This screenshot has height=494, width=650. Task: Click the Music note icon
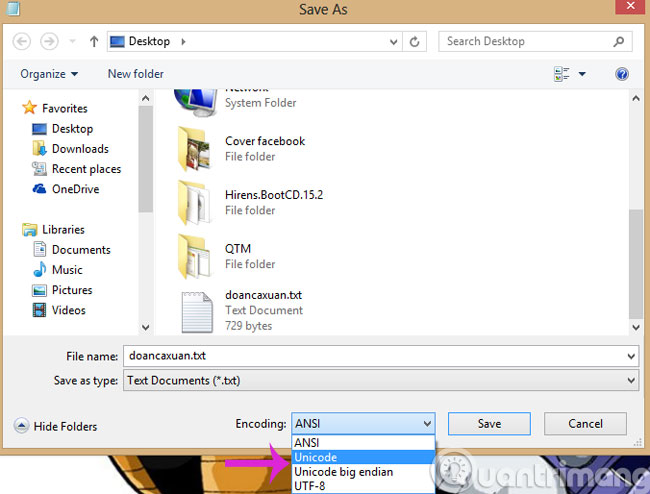tap(39, 269)
